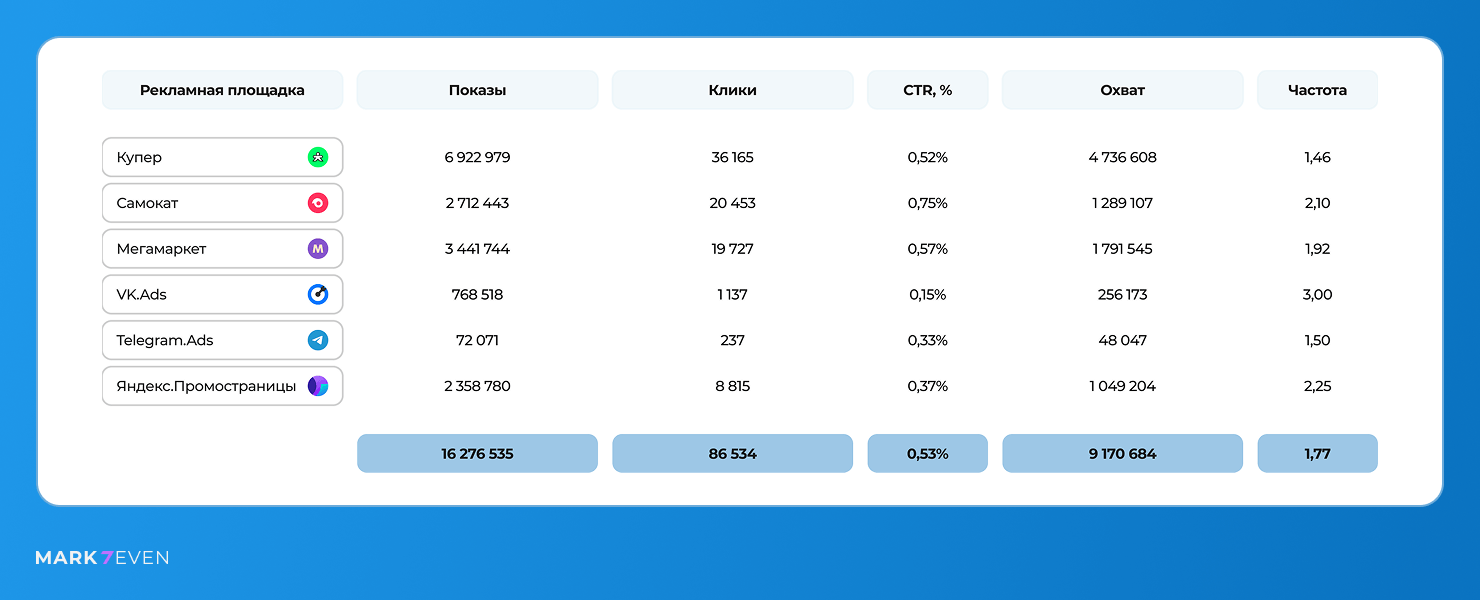Image resolution: width=1480 pixels, height=600 pixels.
Task: Click the Яндекс.Промостраницы logo icon
Action: (318, 386)
